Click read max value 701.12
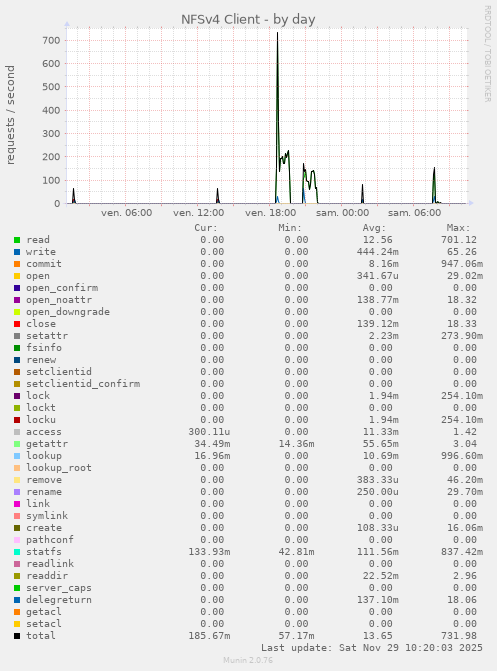The height and width of the screenshot is (671, 497). [x=459, y=240]
